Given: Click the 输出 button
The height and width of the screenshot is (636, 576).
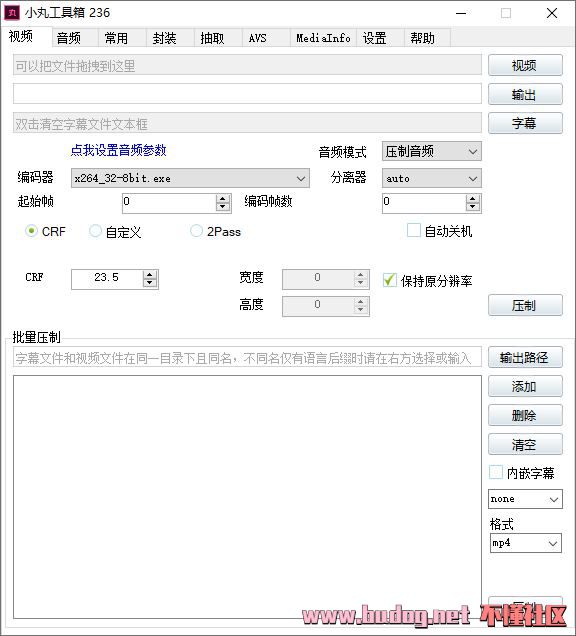Looking at the screenshot, I should tap(525, 94).
